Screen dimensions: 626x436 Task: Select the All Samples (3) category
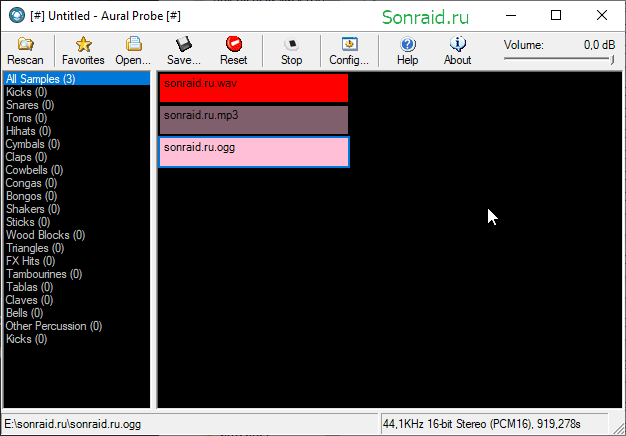(77, 79)
